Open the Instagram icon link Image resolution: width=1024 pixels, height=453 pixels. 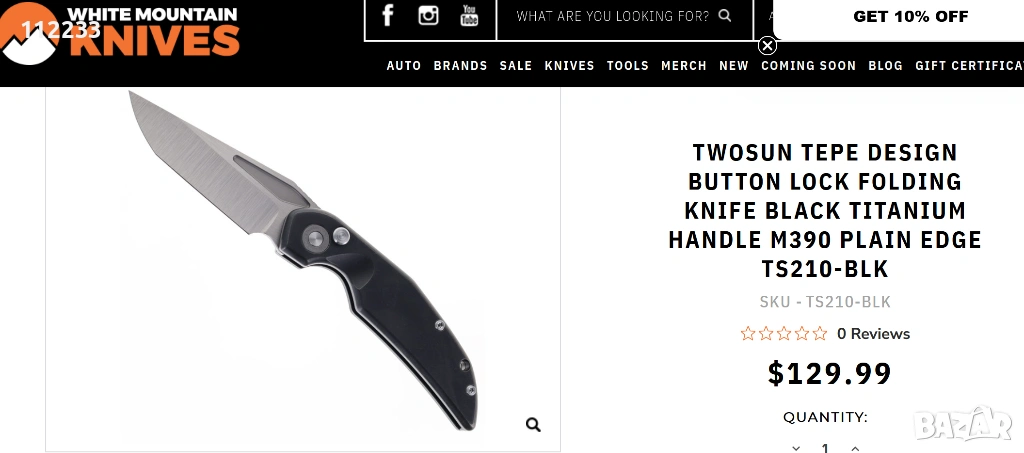point(428,15)
